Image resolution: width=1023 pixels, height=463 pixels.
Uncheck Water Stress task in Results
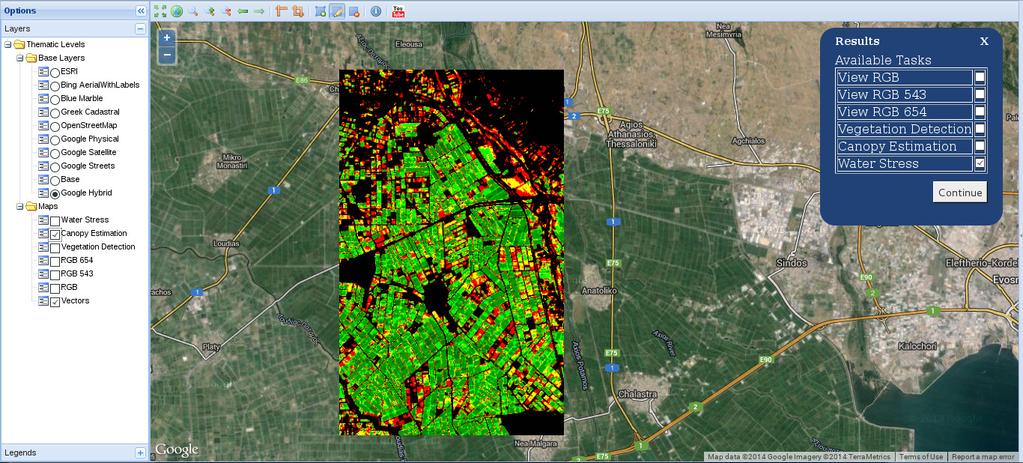click(x=980, y=164)
